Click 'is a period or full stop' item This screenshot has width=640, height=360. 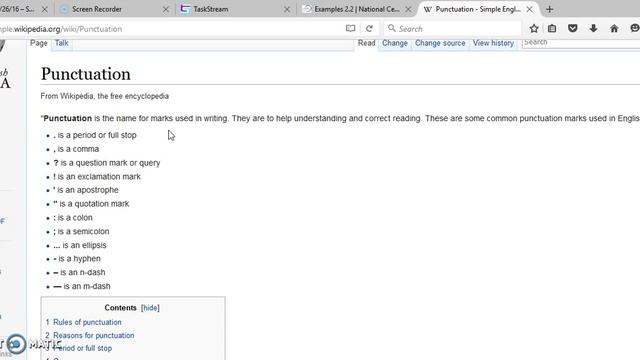coord(95,135)
